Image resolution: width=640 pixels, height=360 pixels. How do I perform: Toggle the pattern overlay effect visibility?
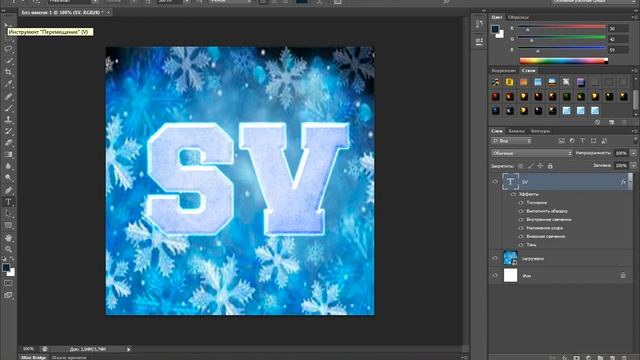[x=521, y=228]
